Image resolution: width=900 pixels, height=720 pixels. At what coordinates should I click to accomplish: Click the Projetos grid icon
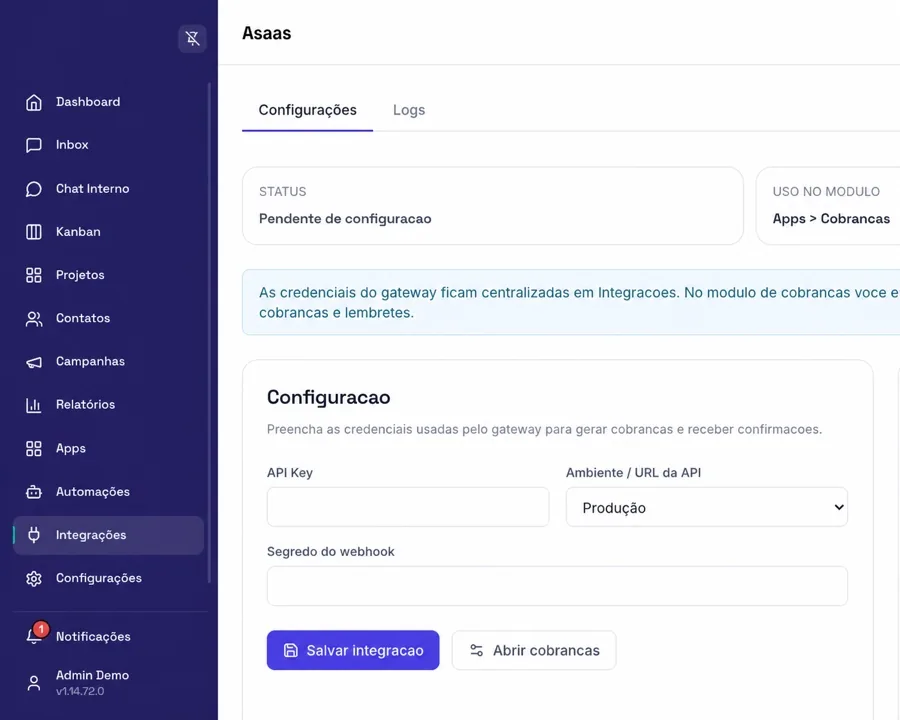coord(34,275)
